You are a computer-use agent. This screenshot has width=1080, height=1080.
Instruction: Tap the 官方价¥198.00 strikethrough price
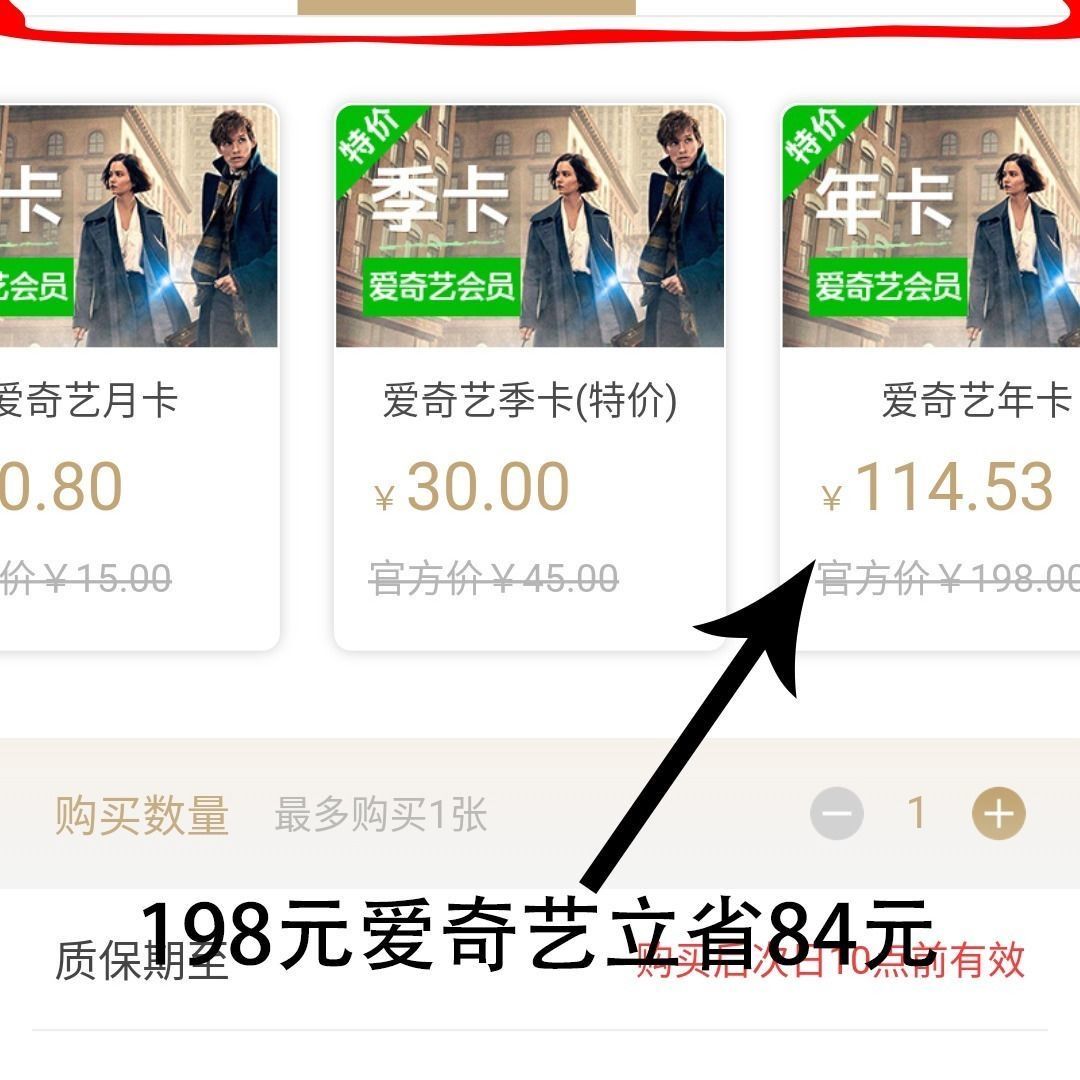pos(948,578)
